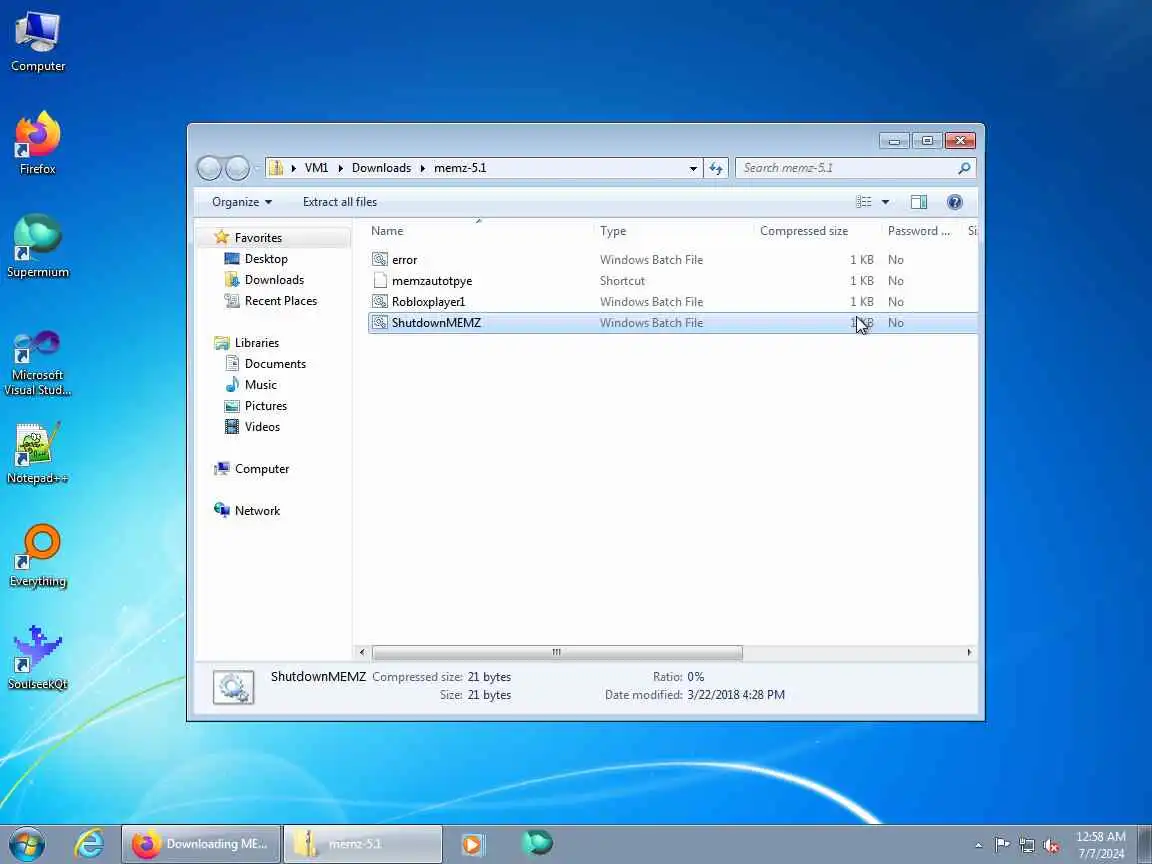Expand the arrow after Downloads breadcrumb
The image size is (1152, 864).
click(422, 168)
